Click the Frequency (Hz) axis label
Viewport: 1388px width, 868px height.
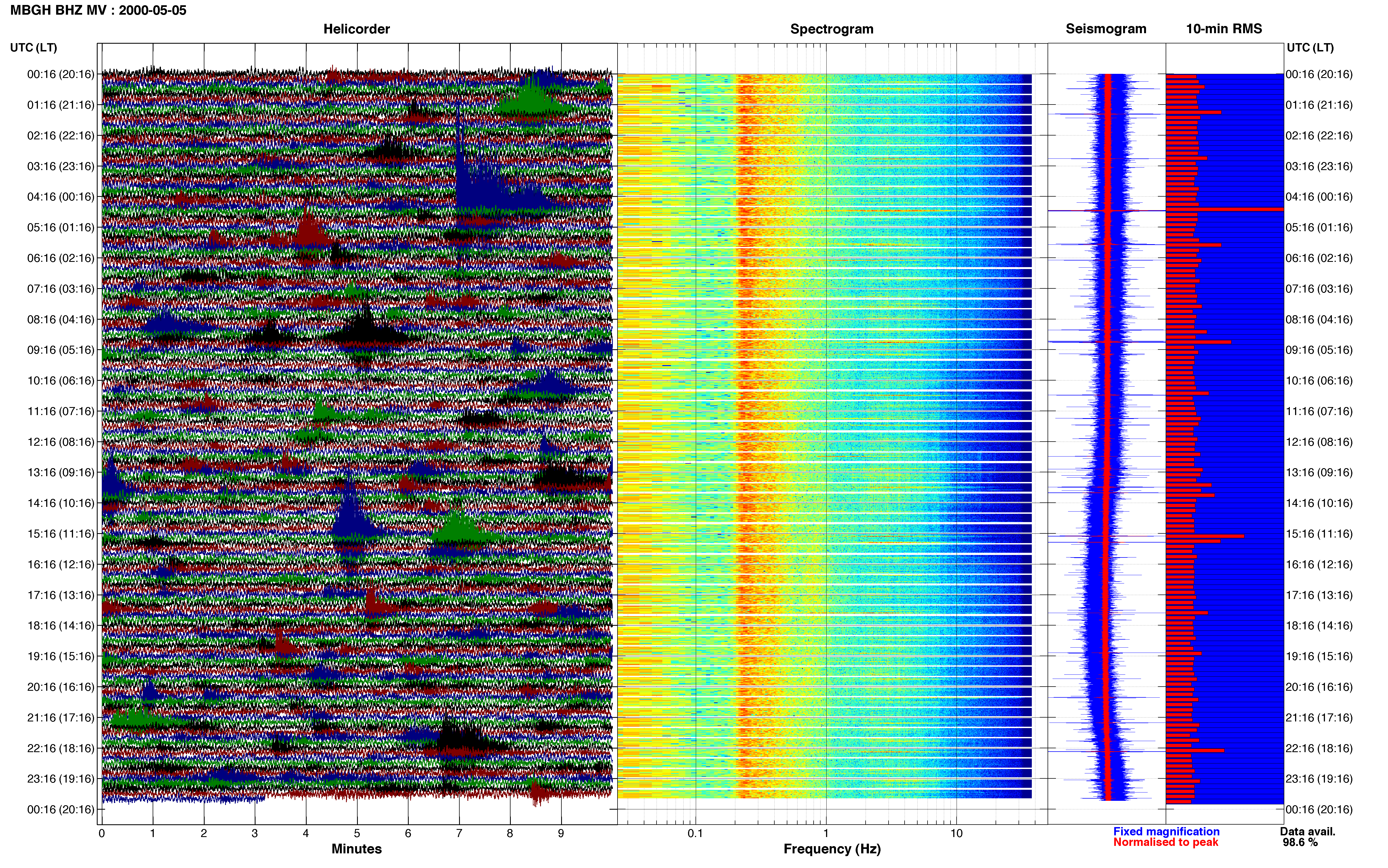pos(832,849)
